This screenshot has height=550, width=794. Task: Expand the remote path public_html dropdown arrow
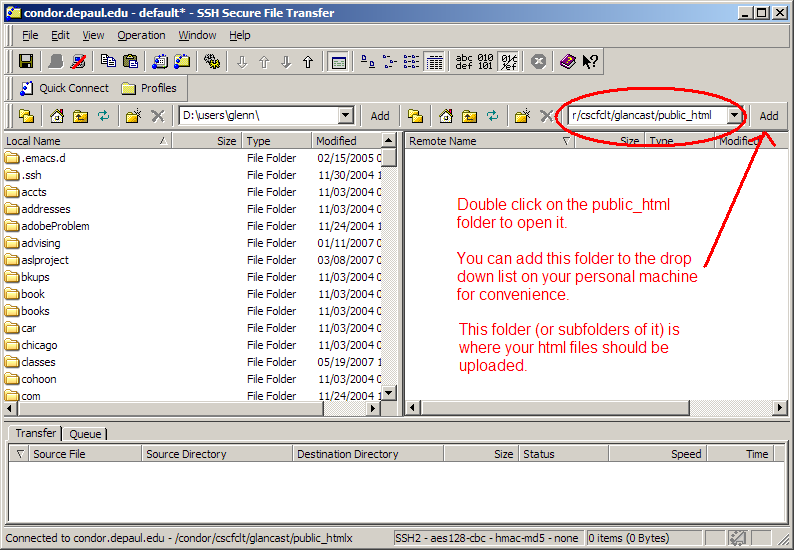pyautogui.click(x=734, y=115)
